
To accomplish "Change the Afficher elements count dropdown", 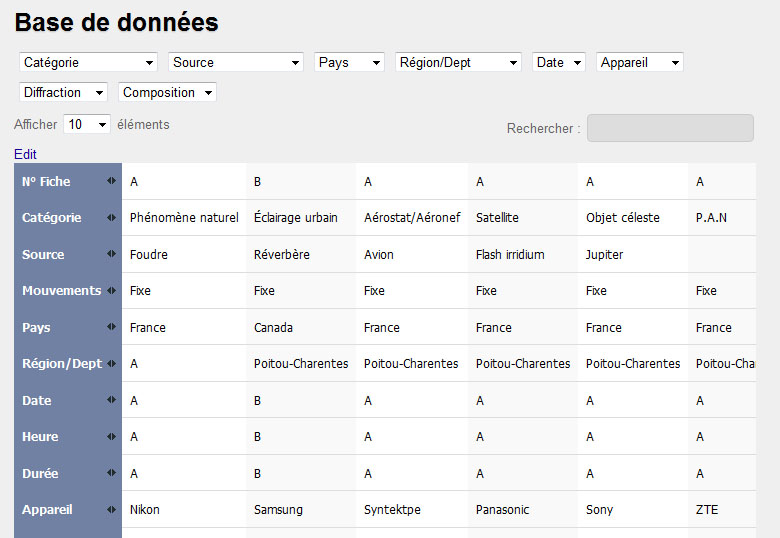I will coord(87,125).
